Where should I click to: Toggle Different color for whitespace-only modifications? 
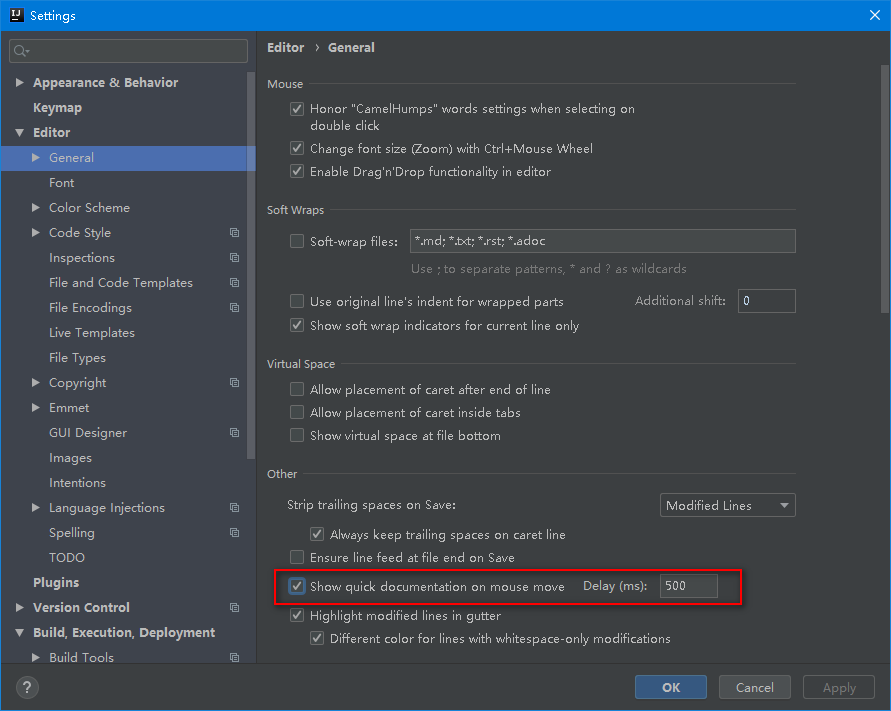coord(317,638)
